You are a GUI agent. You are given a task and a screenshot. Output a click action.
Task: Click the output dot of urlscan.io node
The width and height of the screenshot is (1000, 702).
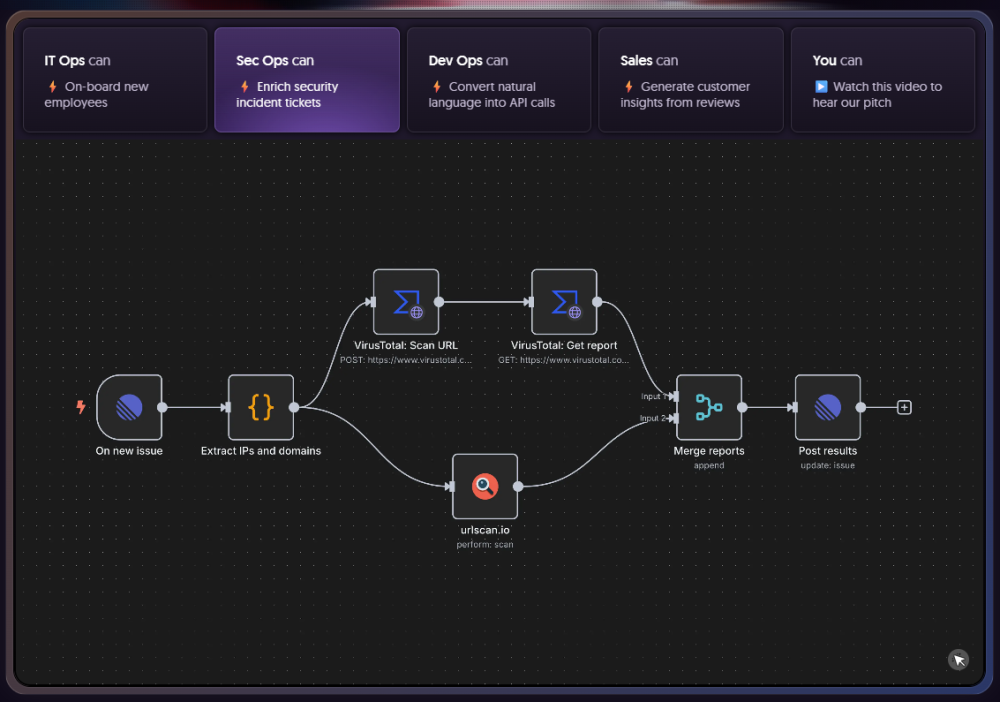518,486
